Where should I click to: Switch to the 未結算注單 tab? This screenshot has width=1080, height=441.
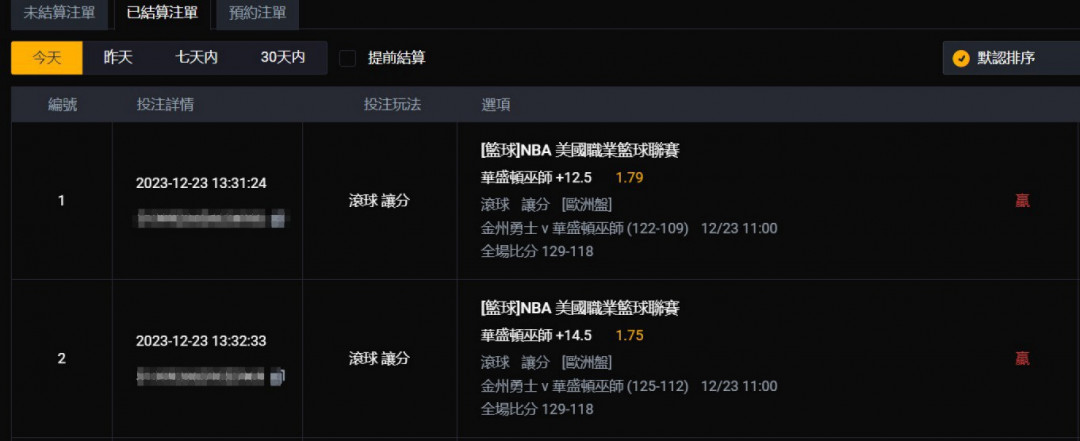coord(59,13)
